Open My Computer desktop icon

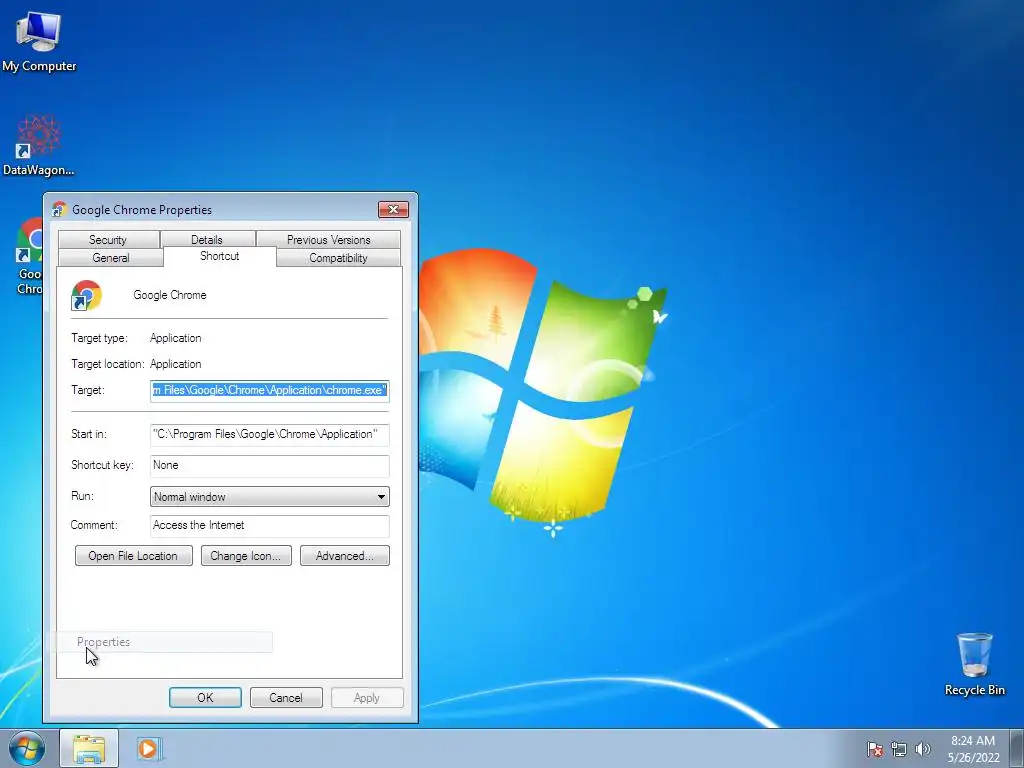point(39,40)
